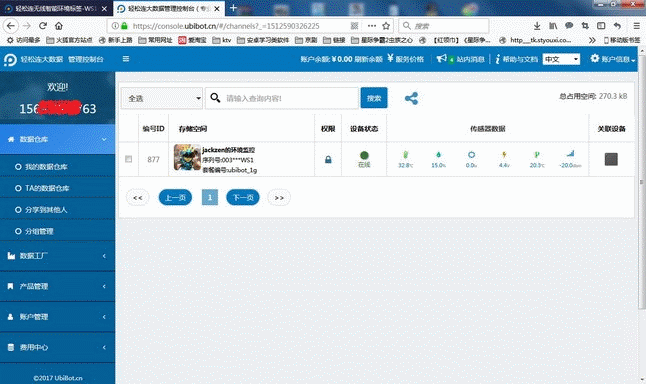Click the green online status indicator

pyautogui.click(x=364, y=155)
